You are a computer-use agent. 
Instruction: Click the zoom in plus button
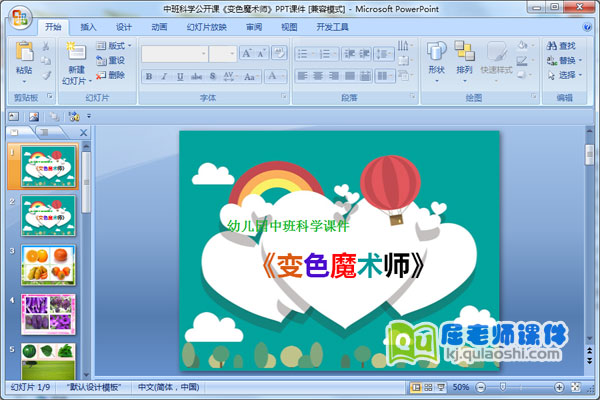tap(559, 387)
